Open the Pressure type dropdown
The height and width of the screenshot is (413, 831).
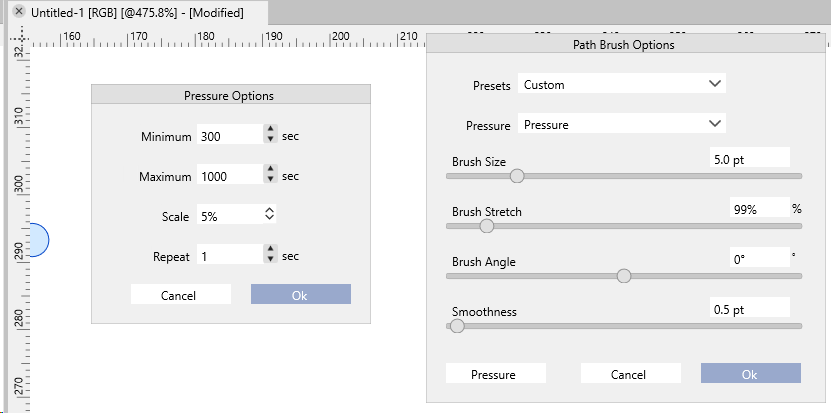pos(714,124)
